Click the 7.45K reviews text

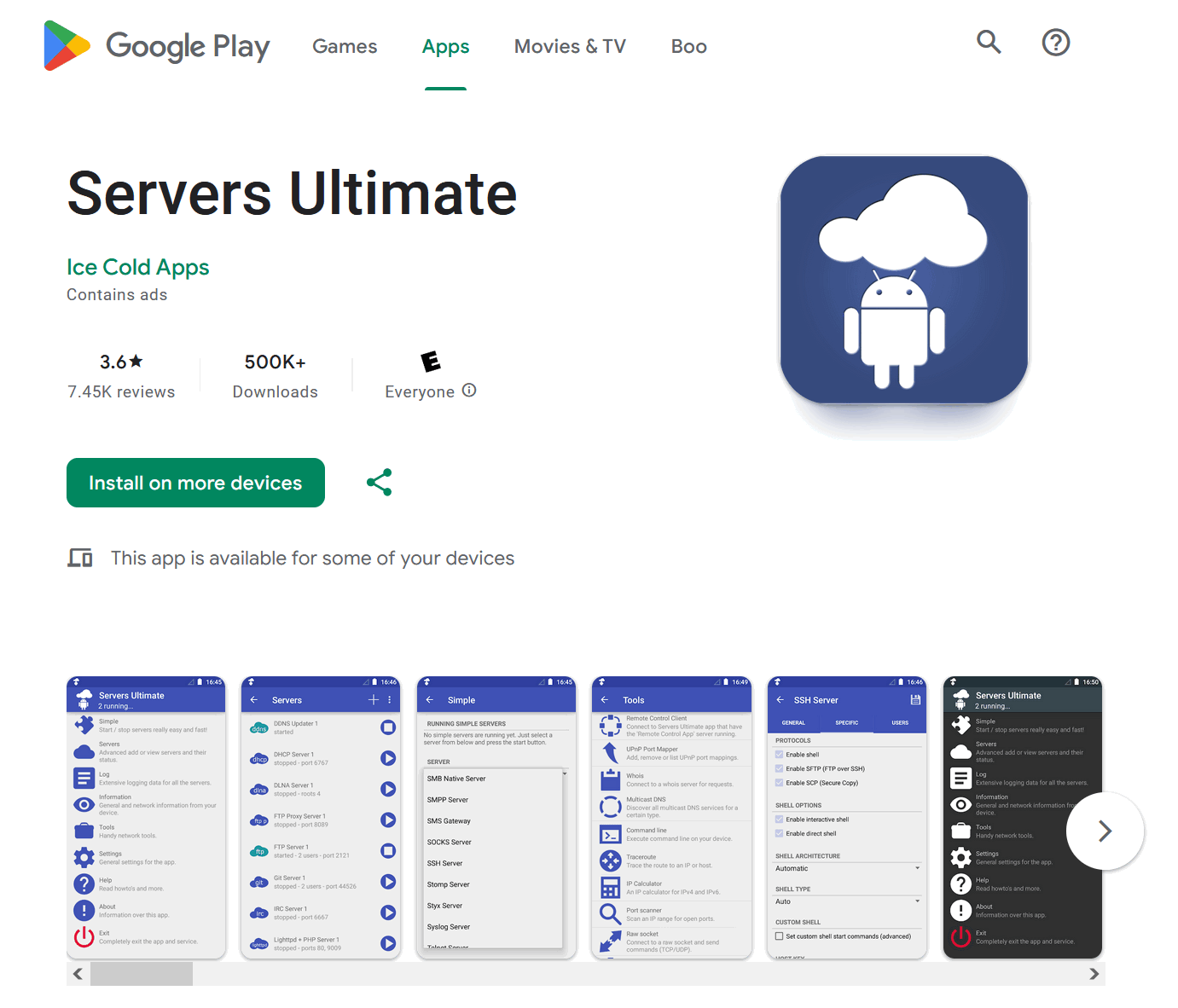(121, 392)
